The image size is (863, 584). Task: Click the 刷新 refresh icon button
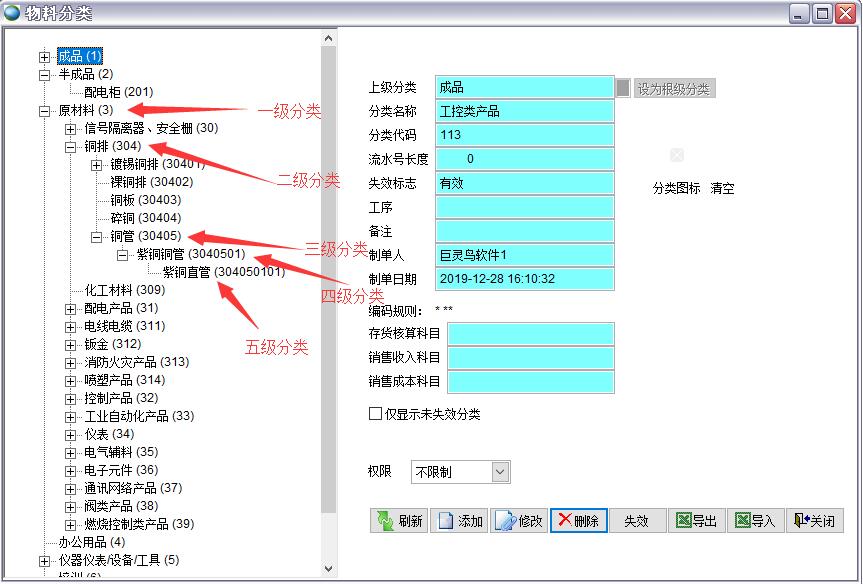pyautogui.click(x=398, y=521)
